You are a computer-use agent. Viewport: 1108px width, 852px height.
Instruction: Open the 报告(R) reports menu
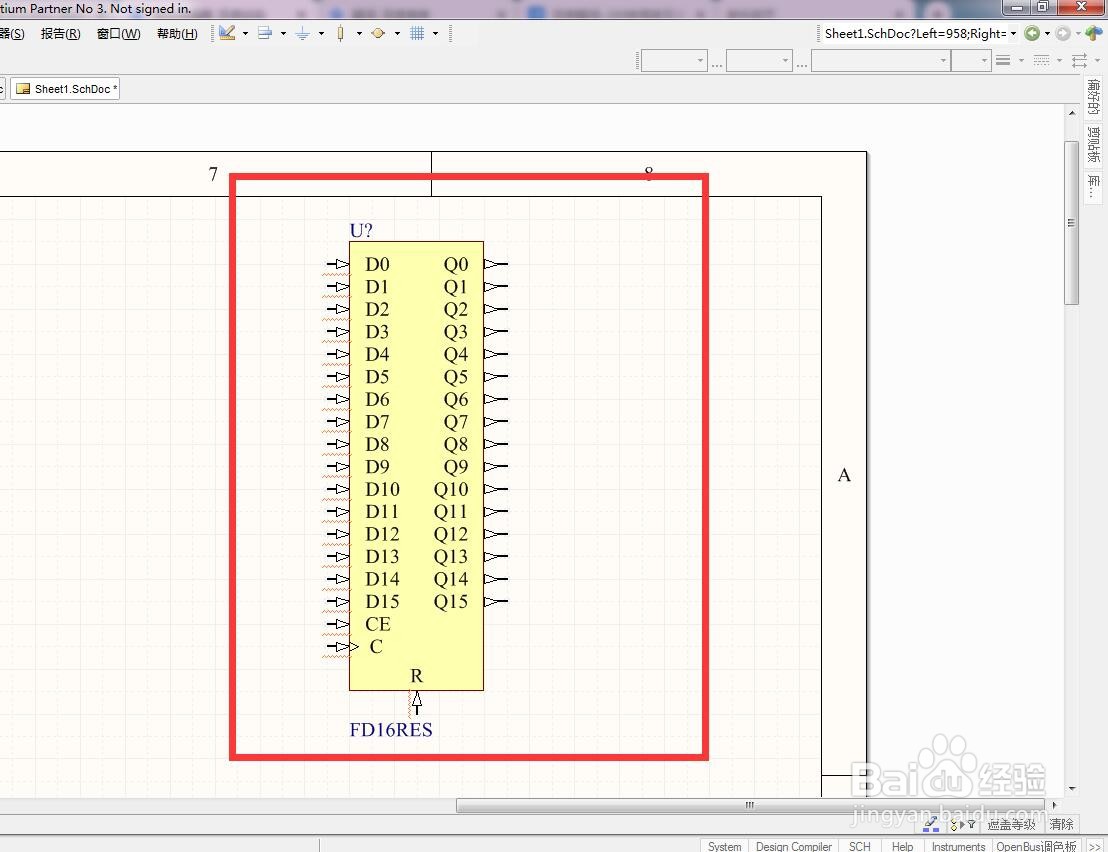click(61, 34)
